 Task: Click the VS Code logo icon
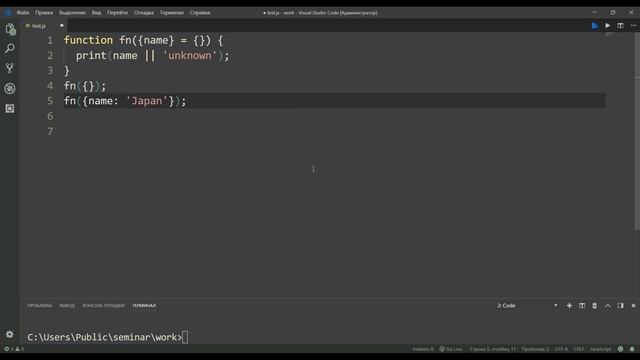point(7,13)
